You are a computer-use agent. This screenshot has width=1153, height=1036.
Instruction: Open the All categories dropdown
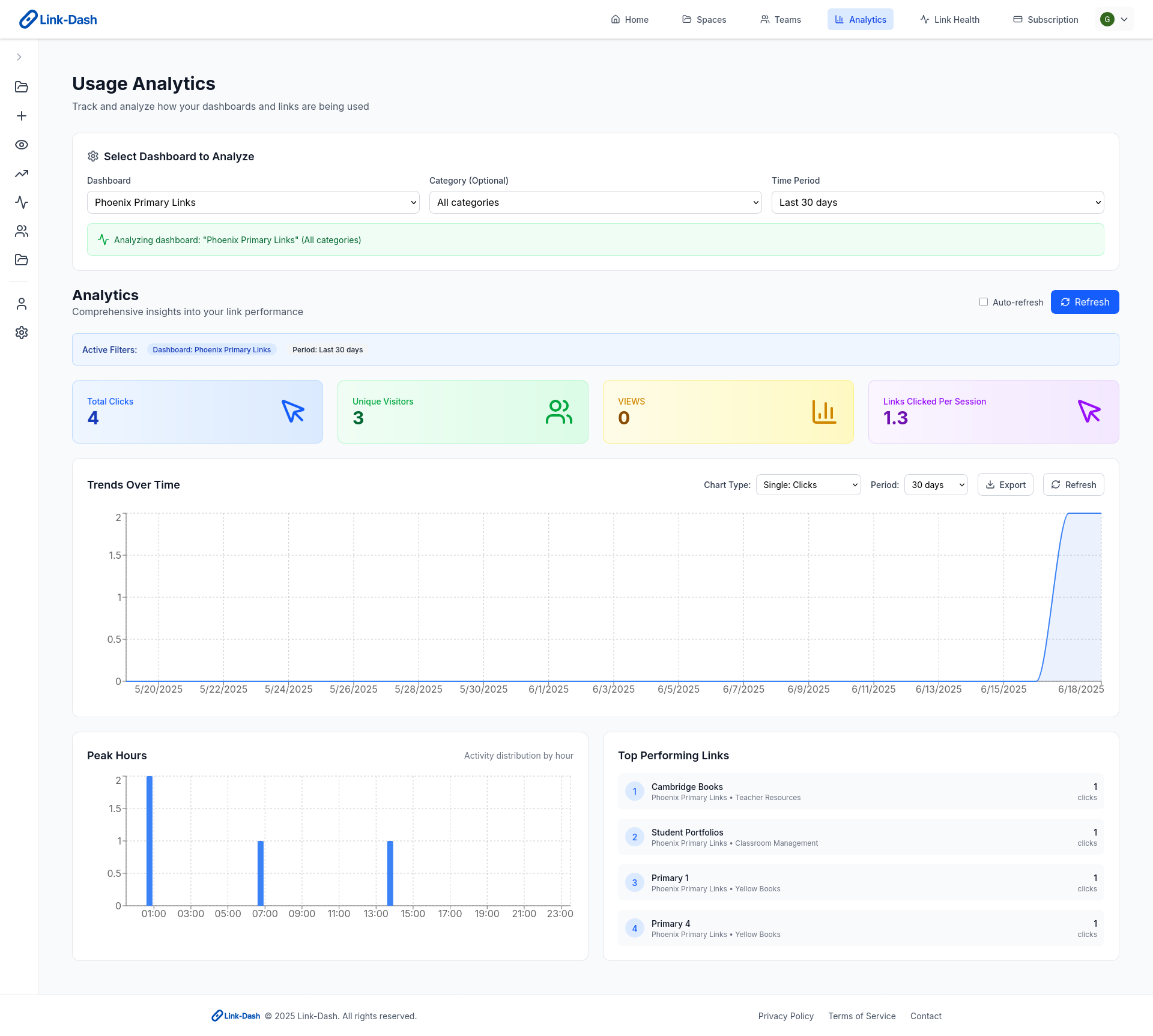[x=596, y=202]
